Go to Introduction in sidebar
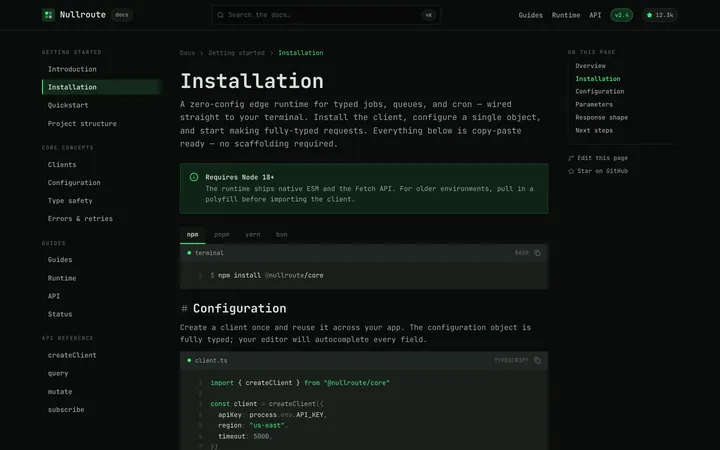 [x=72, y=69]
